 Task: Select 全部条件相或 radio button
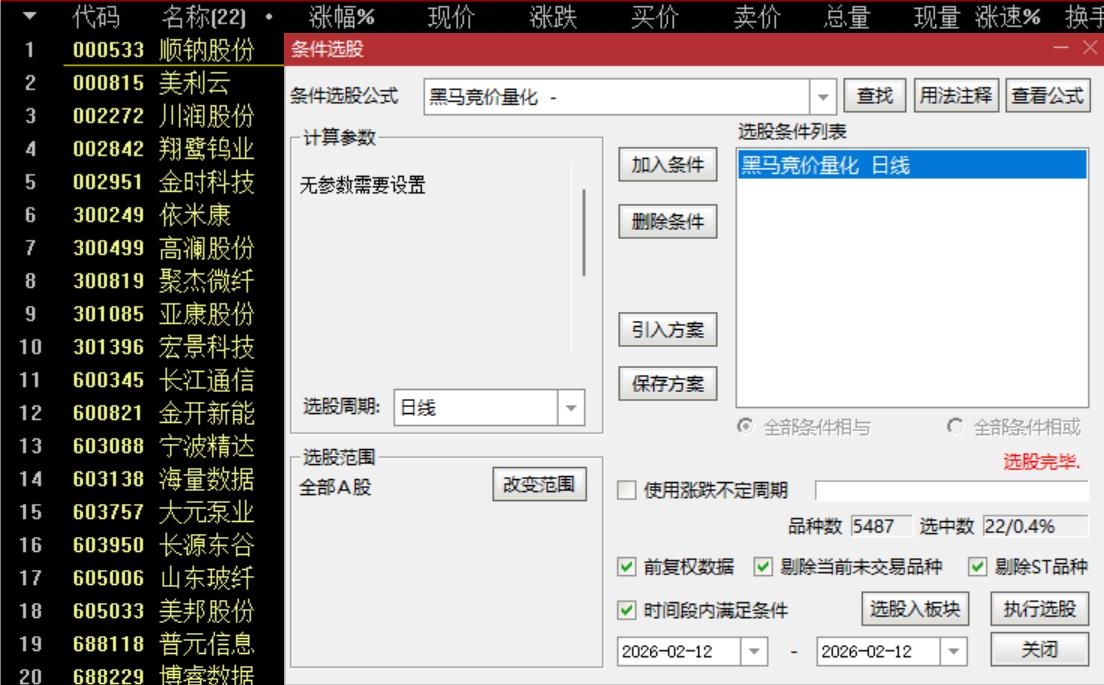click(955, 426)
